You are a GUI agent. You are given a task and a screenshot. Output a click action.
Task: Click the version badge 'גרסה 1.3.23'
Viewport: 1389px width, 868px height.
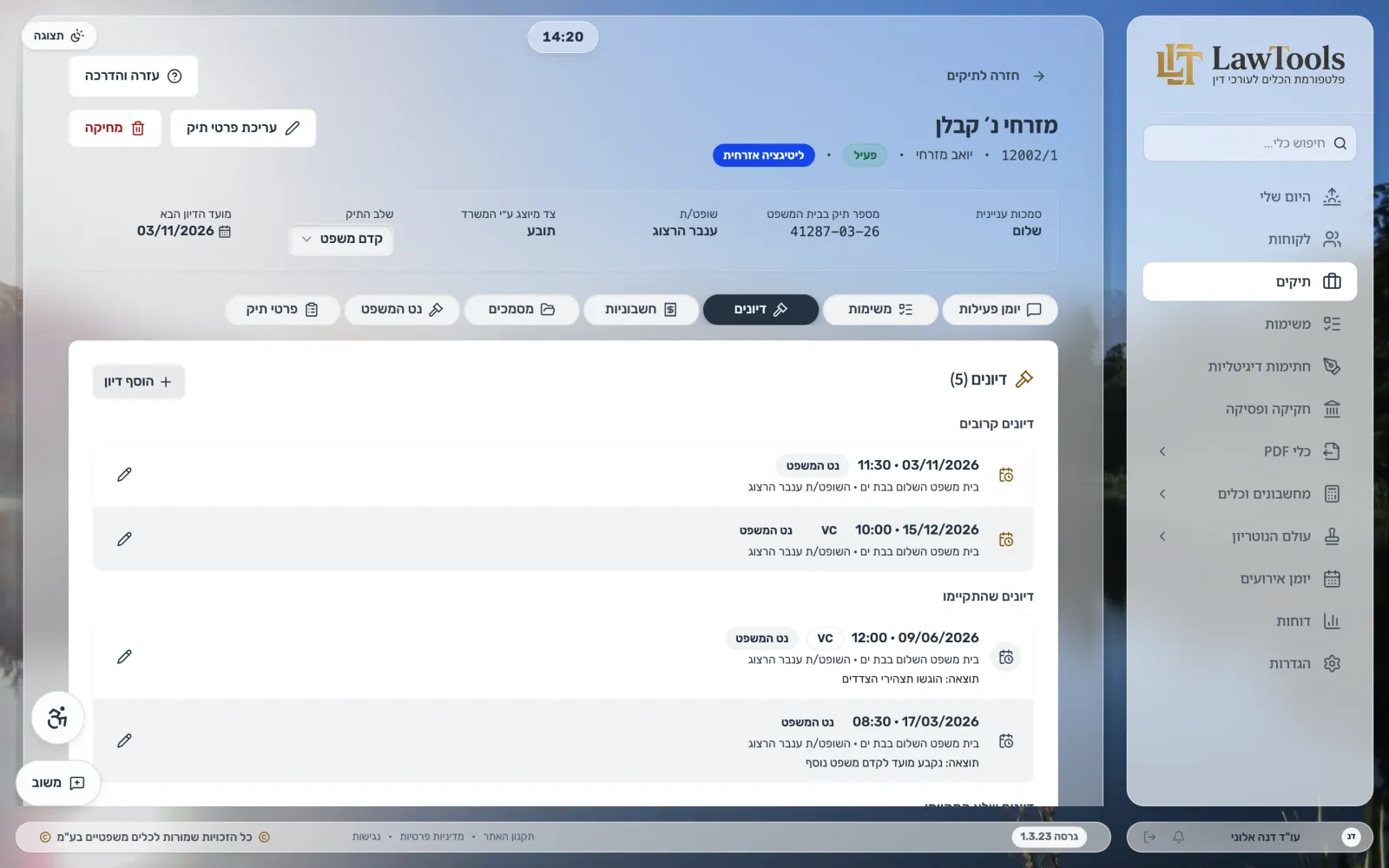pos(1049,837)
